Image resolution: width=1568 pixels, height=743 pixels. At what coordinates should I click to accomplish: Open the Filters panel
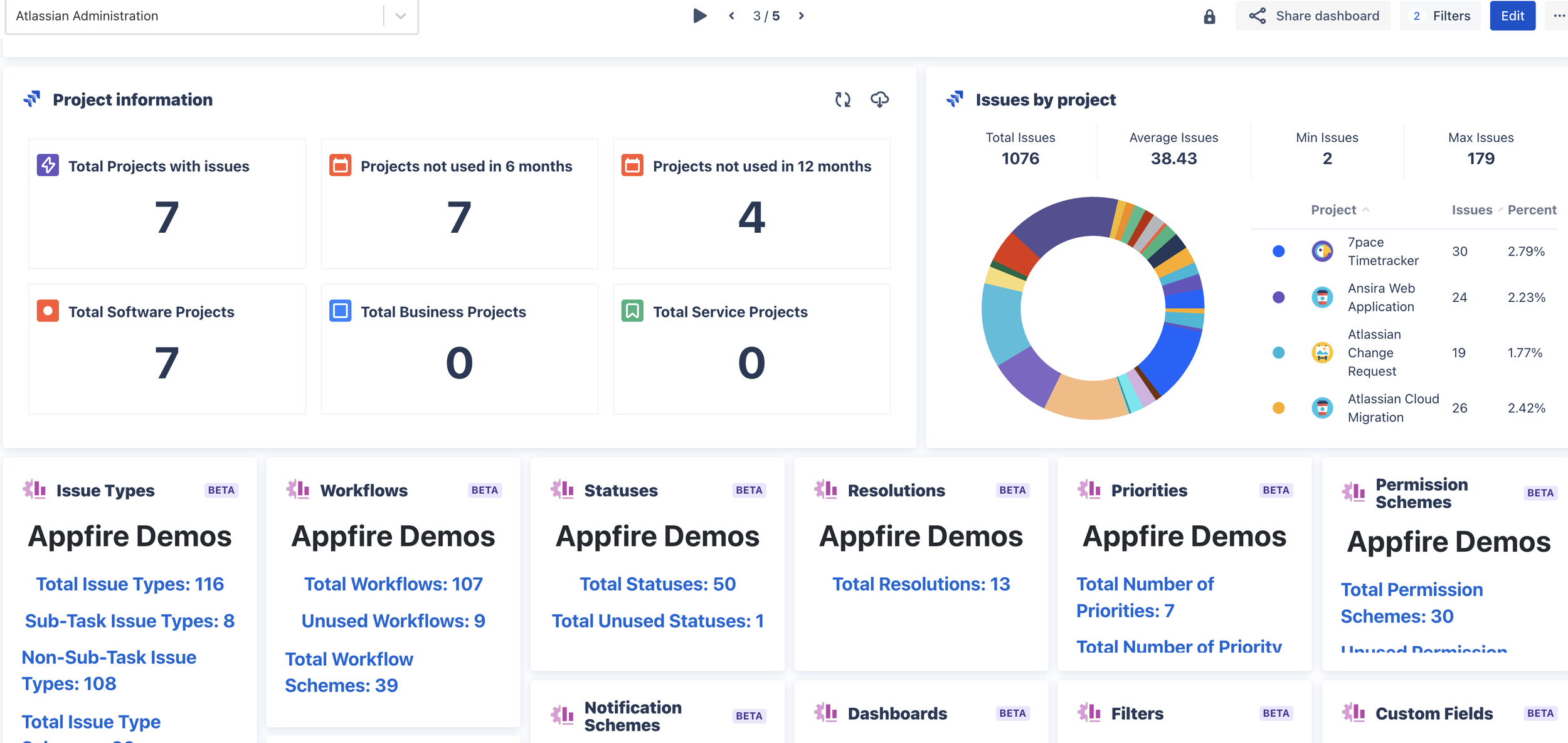[1441, 16]
